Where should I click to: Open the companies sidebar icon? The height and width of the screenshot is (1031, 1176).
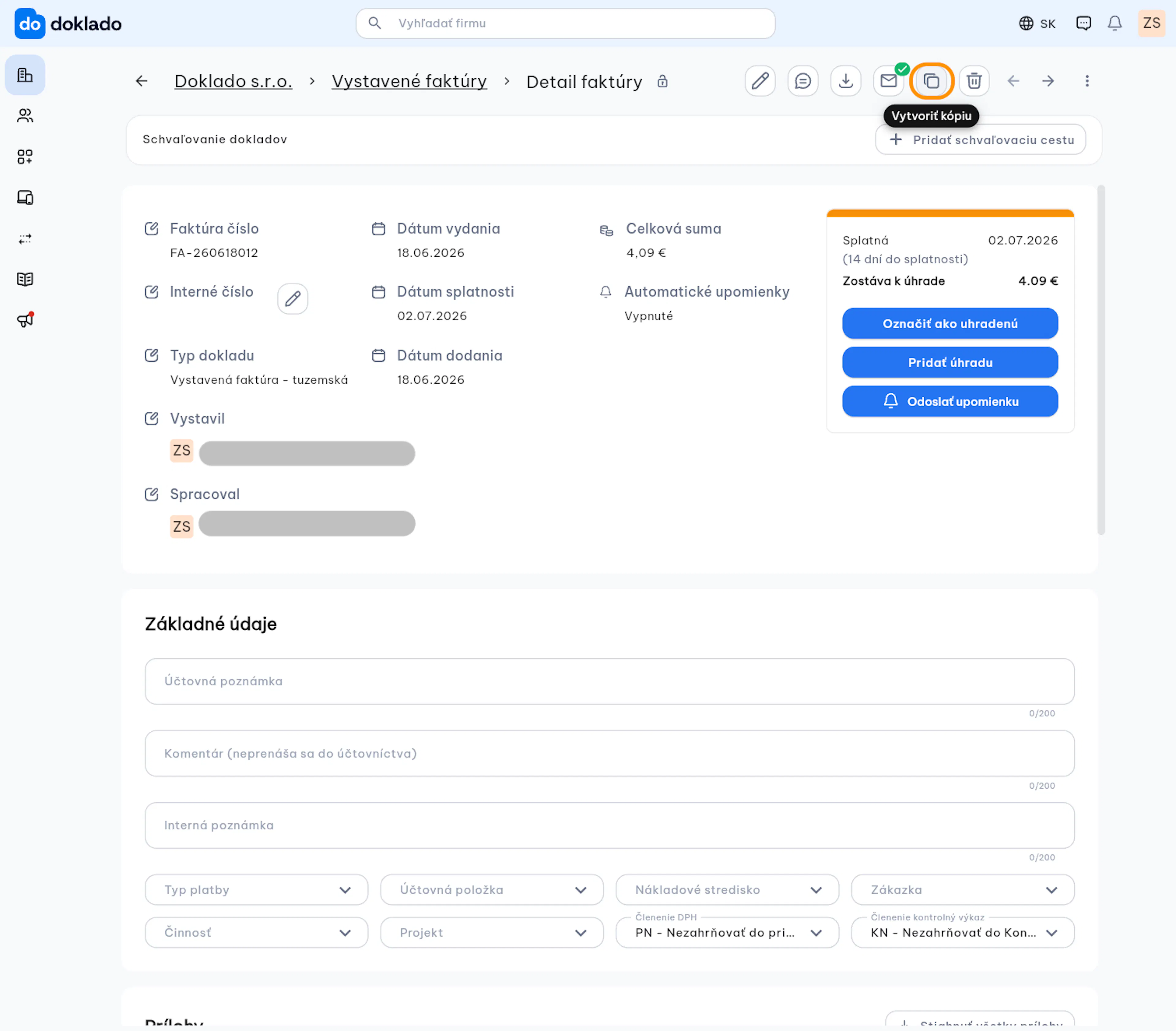pyautogui.click(x=25, y=75)
